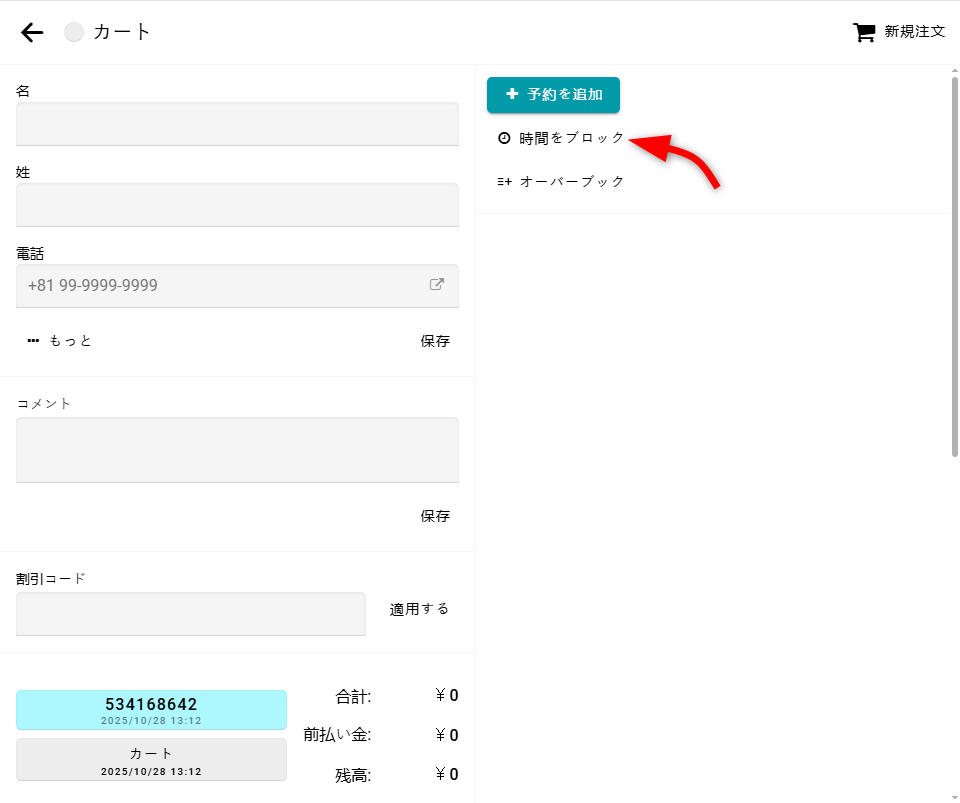Image resolution: width=960 pixels, height=803 pixels.
Task: Click the right panel vertical scrollbar
Action: click(954, 265)
